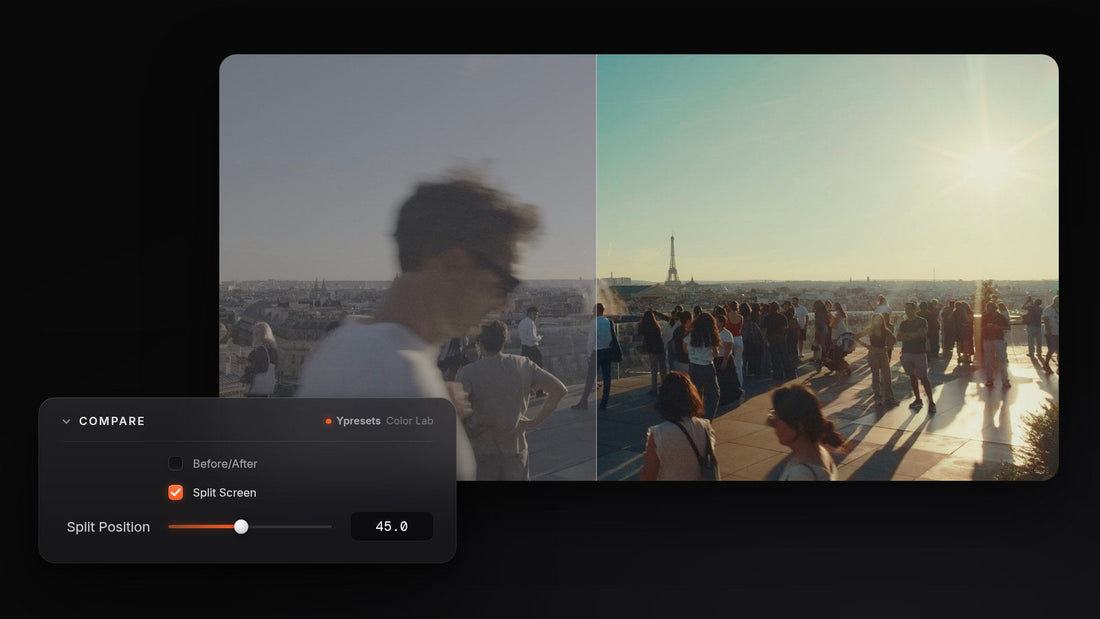This screenshot has width=1100, height=619.
Task: Click the Color Lab label
Action: click(410, 421)
